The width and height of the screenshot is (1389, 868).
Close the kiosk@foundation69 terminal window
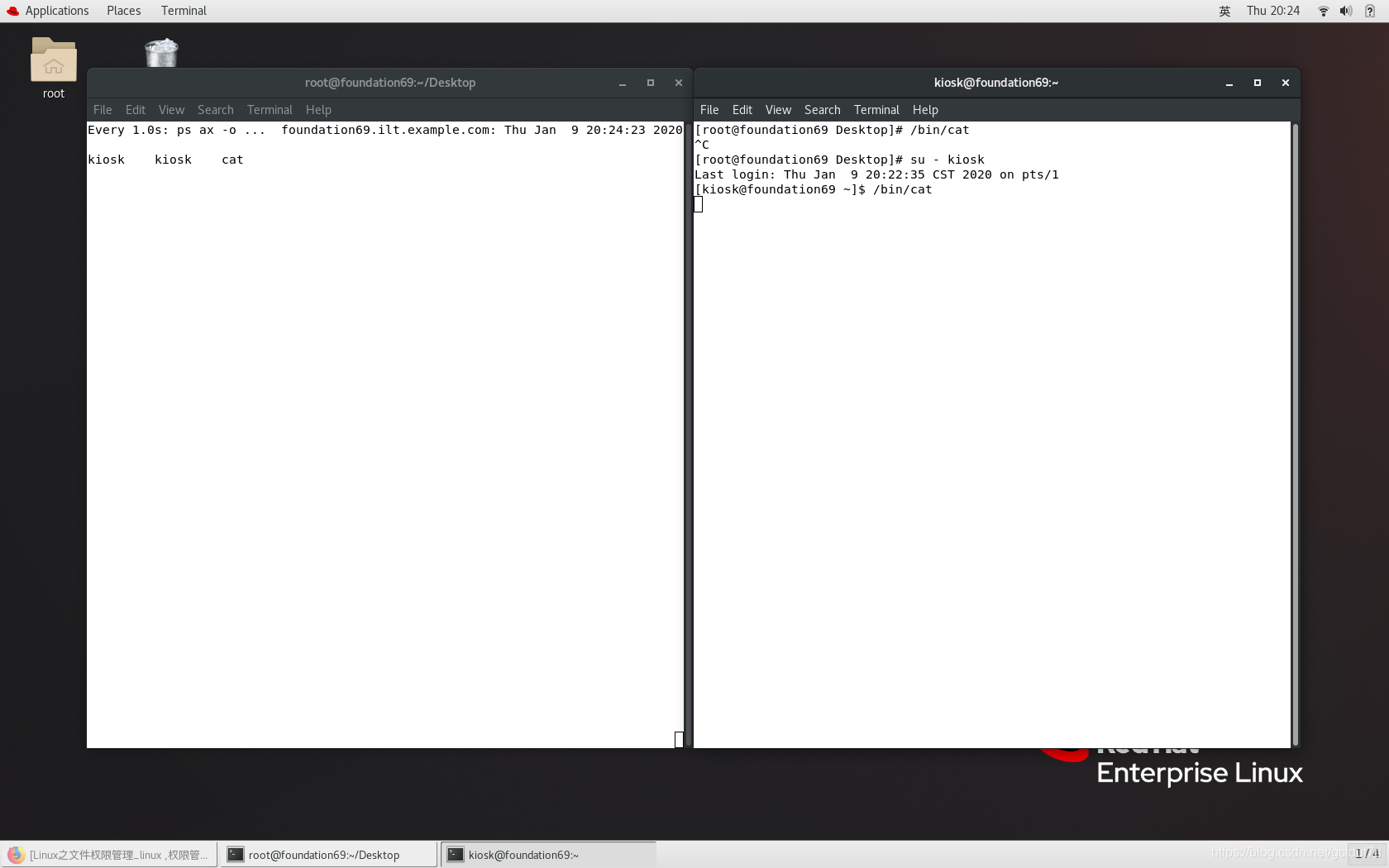[x=1286, y=83]
